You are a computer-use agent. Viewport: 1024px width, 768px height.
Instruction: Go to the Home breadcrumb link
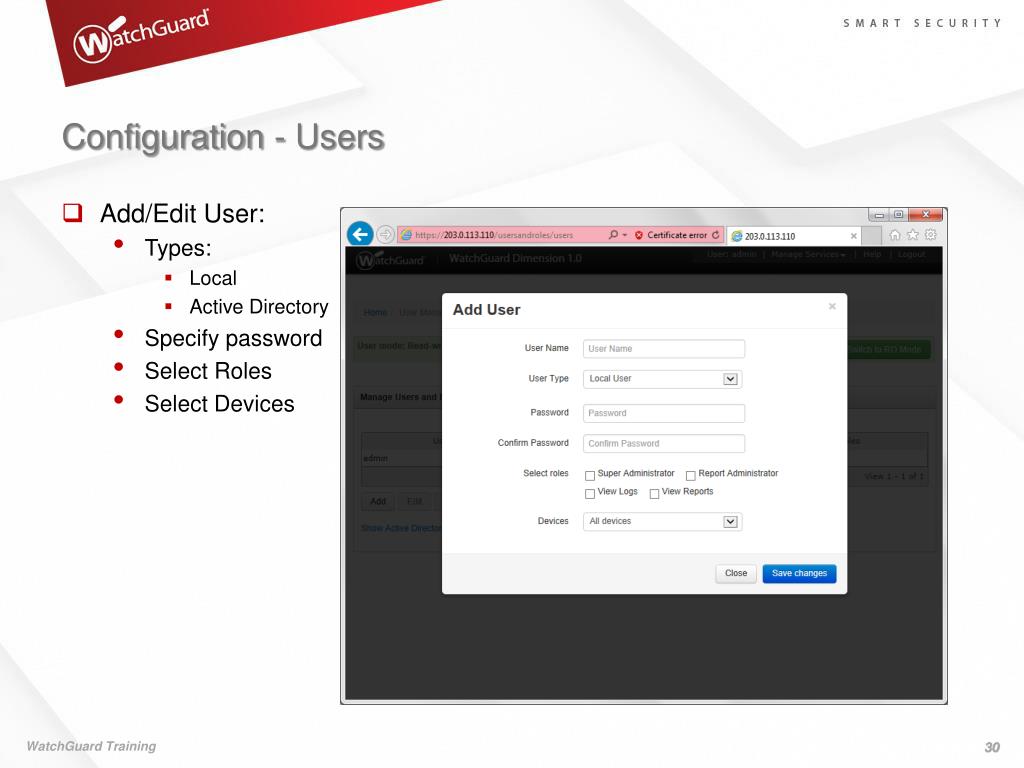coord(375,312)
